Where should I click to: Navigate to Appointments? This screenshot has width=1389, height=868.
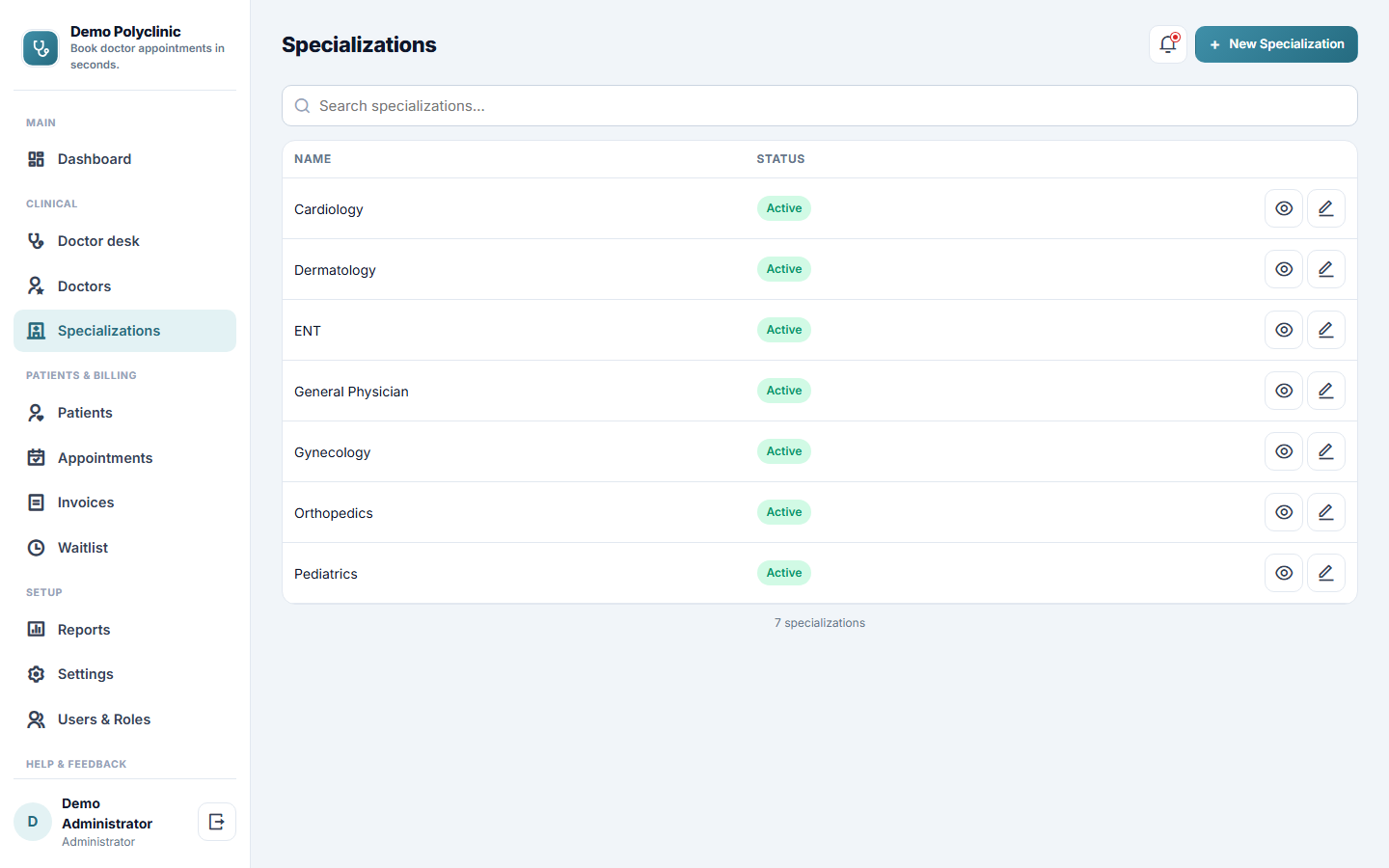point(124,458)
